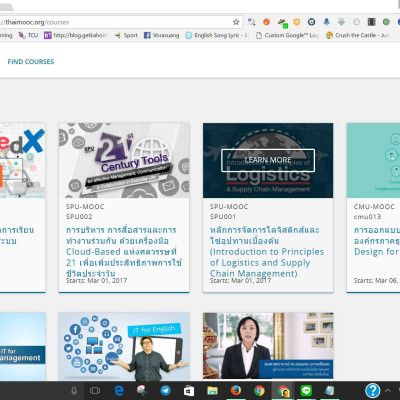Click the SPU001 course code text
This screenshot has height=400, width=400.
[x=223, y=217]
